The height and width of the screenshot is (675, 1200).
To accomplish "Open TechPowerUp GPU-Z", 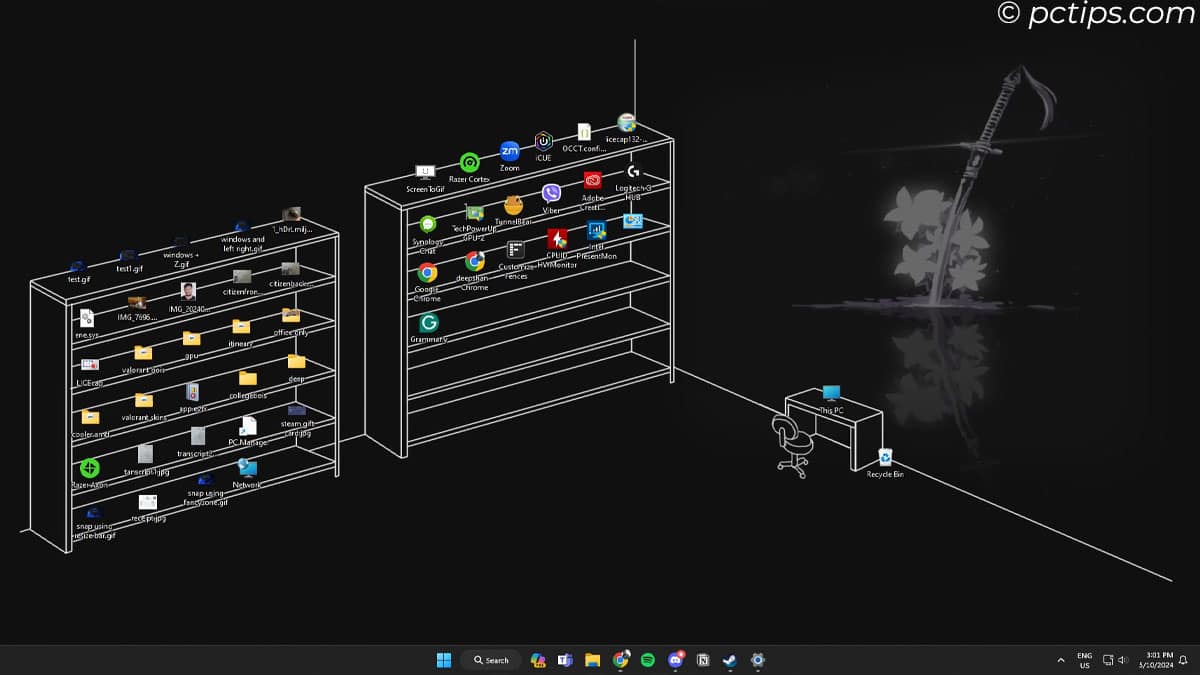I will (473, 212).
